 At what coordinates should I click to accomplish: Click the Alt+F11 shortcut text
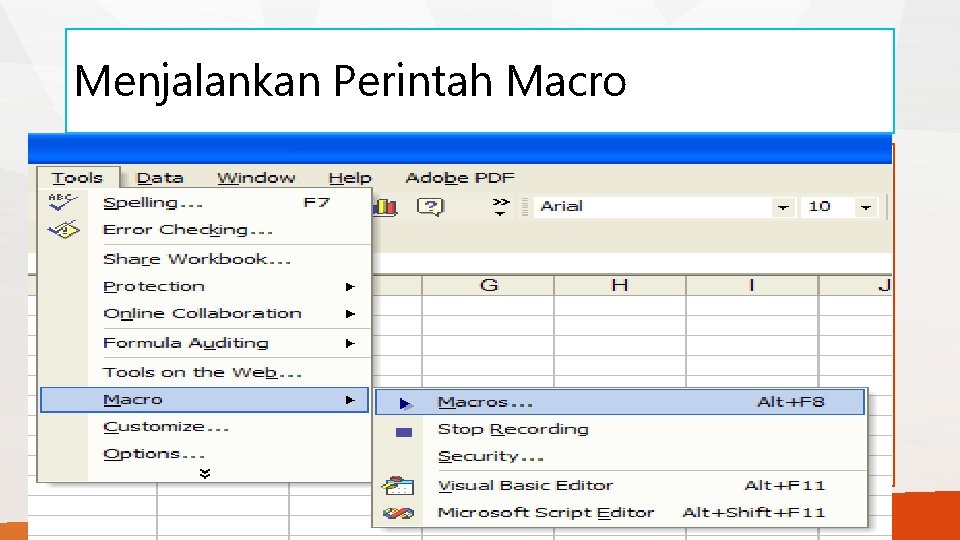[x=784, y=486]
